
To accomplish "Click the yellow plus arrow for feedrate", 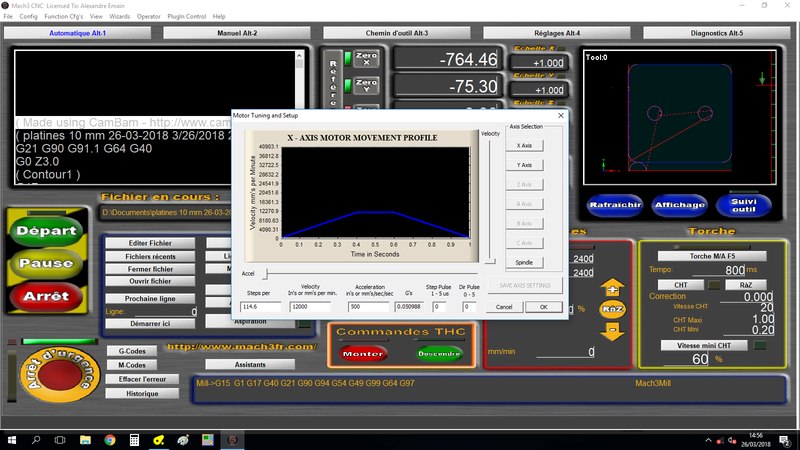I will (x=613, y=288).
